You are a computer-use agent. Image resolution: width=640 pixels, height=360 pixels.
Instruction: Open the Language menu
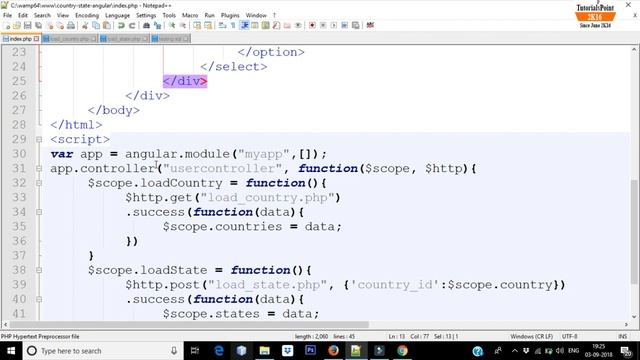[118, 15]
